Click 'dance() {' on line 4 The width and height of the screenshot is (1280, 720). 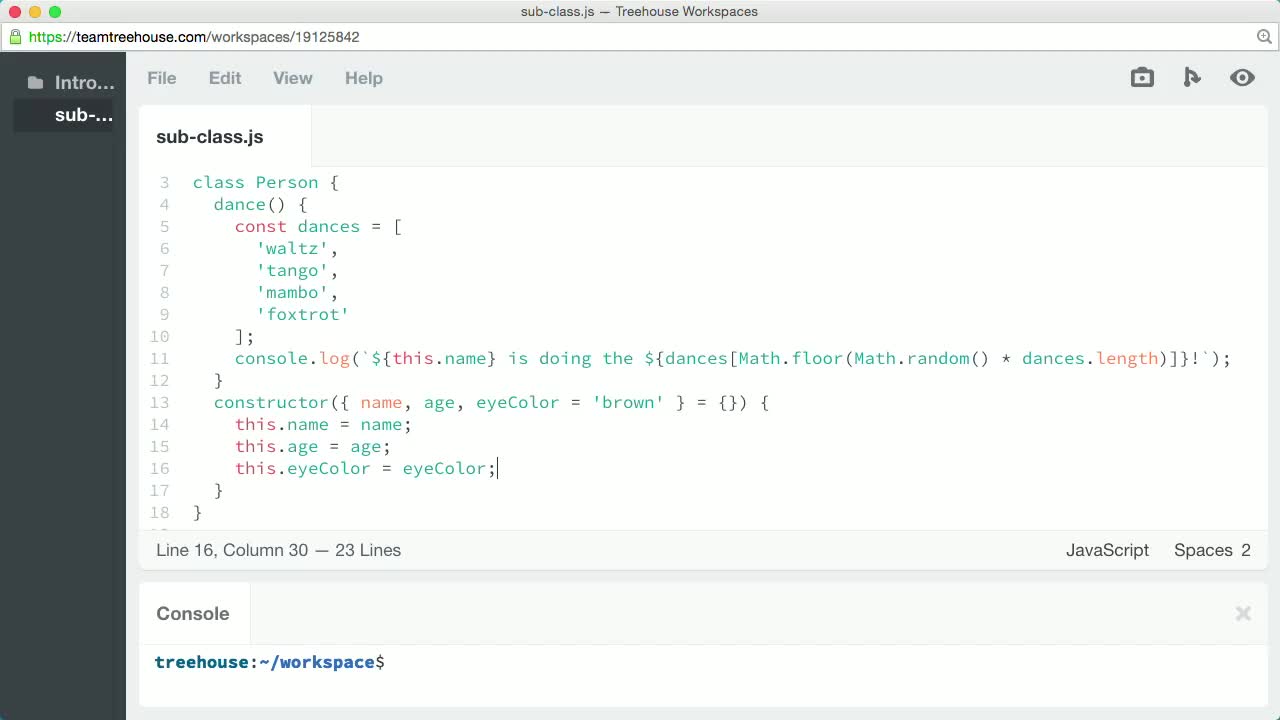(x=260, y=205)
